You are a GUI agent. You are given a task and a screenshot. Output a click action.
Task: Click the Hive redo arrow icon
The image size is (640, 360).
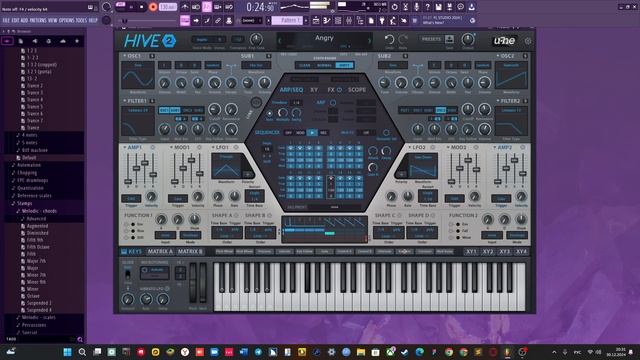[403, 39]
